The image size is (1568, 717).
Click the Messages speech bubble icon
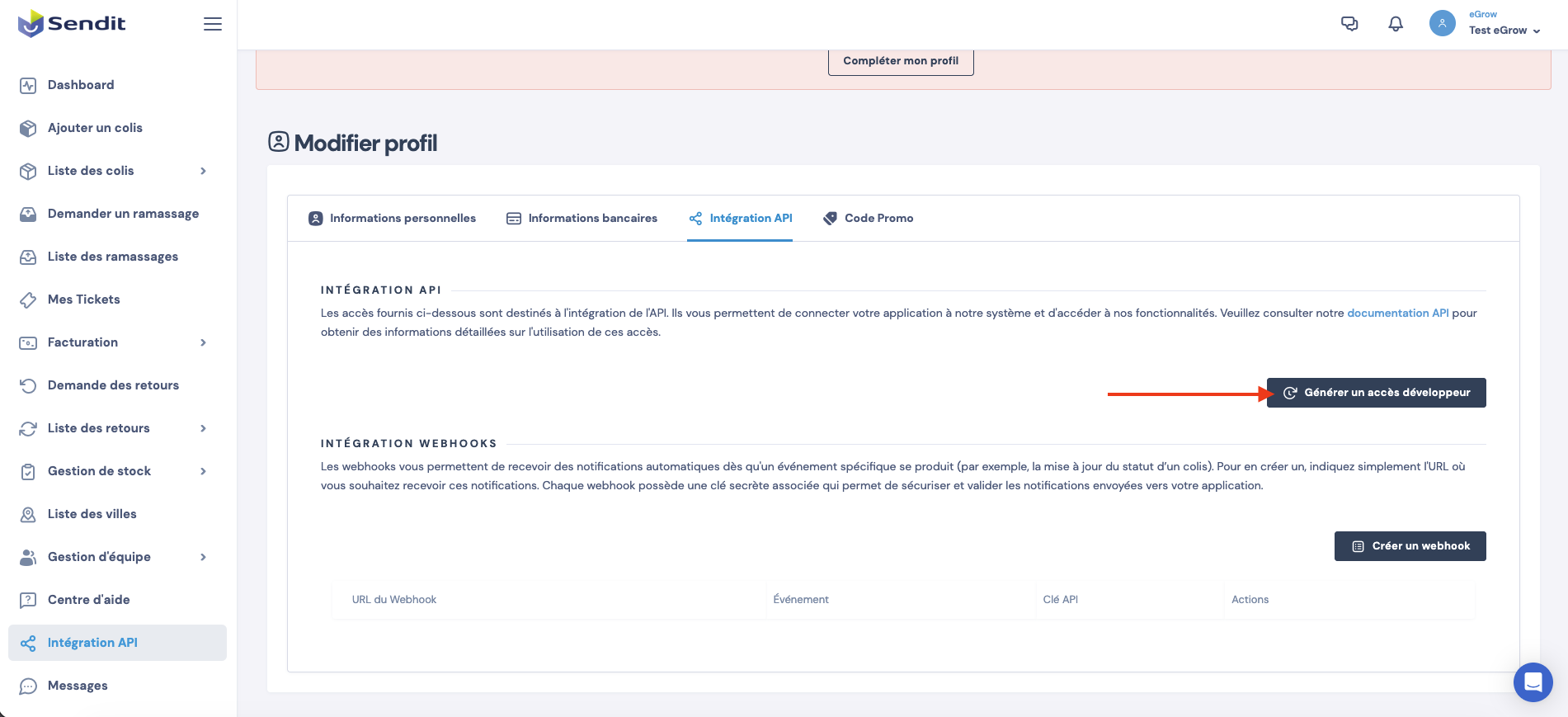(x=28, y=686)
